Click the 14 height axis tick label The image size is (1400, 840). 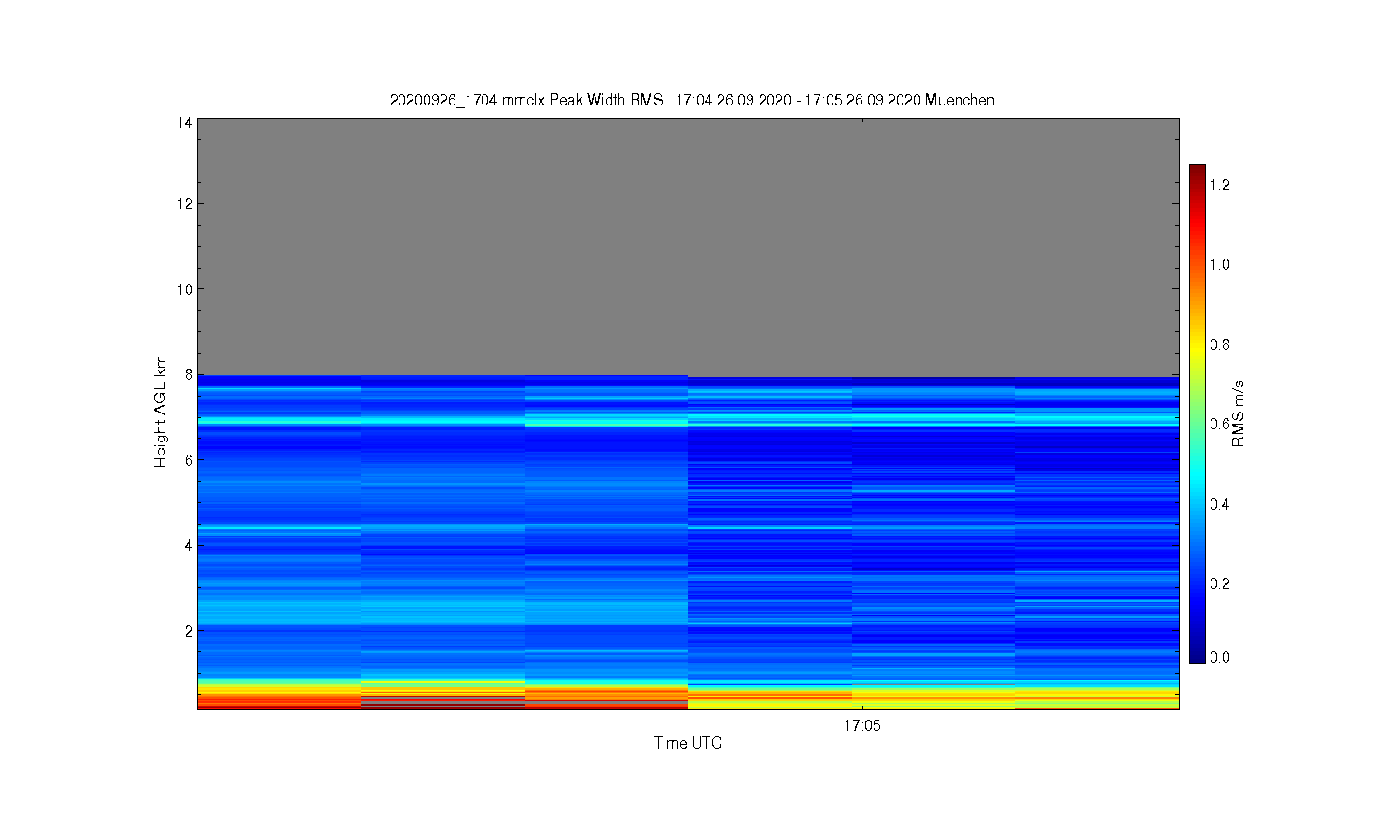pyautogui.click(x=185, y=122)
